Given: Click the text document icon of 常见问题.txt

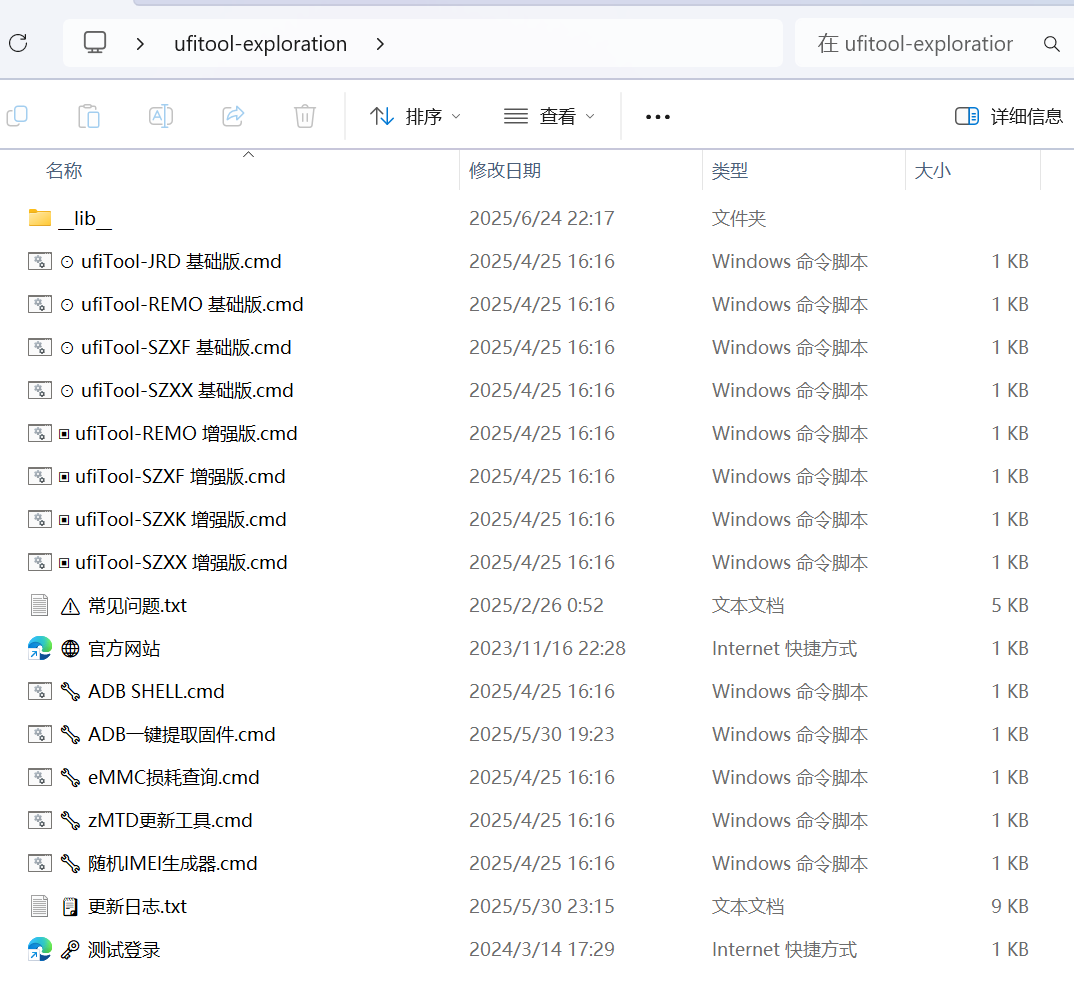Looking at the screenshot, I should pyautogui.click(x=40, y=605).
